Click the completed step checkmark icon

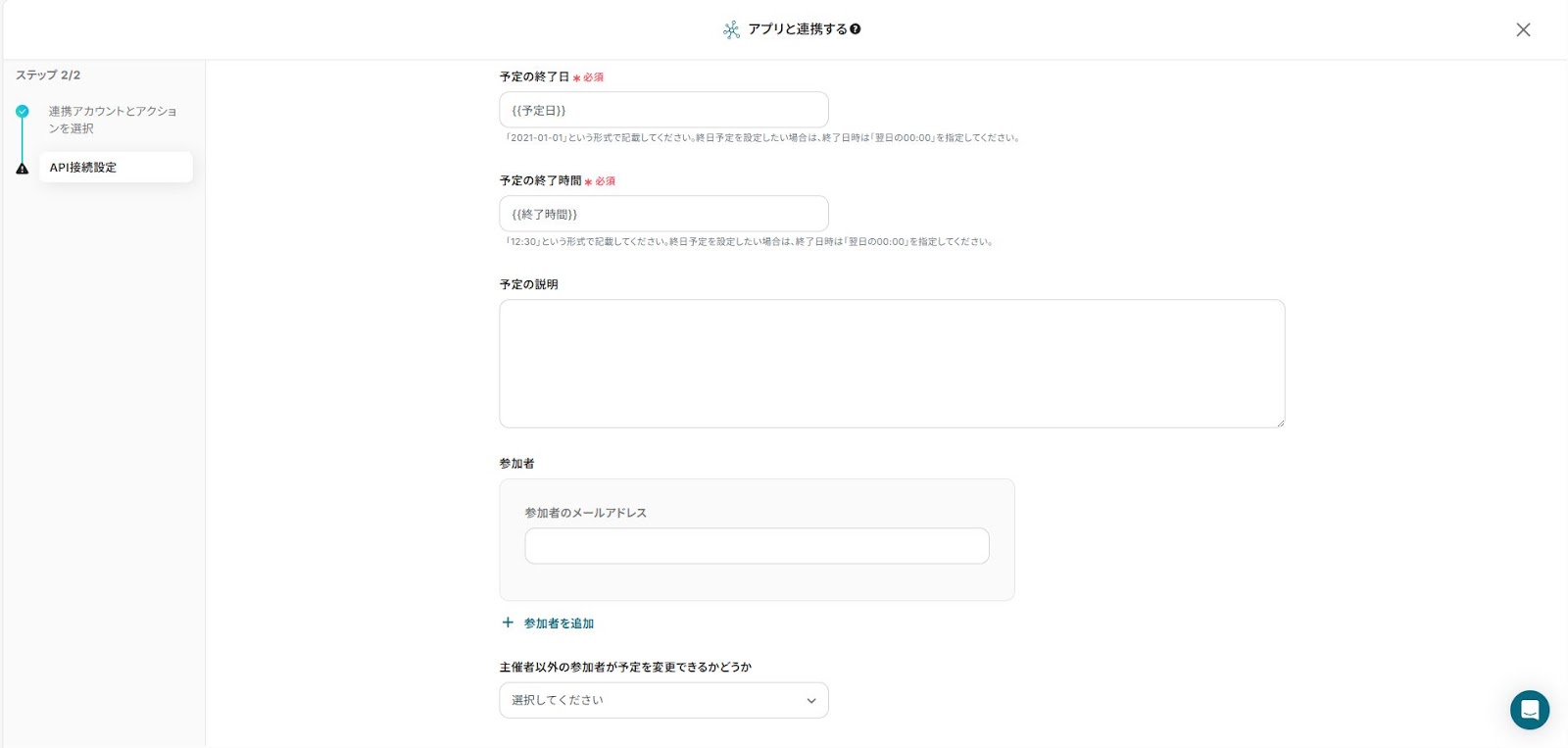23,111
